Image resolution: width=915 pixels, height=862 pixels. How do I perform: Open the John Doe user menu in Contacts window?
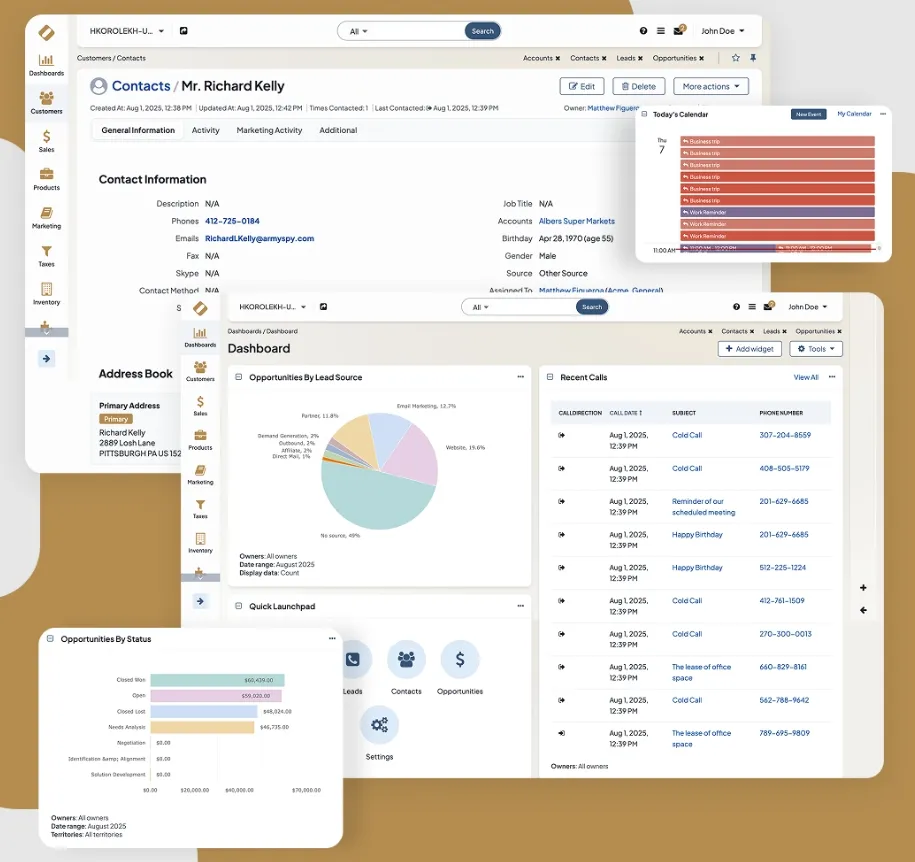722,31
